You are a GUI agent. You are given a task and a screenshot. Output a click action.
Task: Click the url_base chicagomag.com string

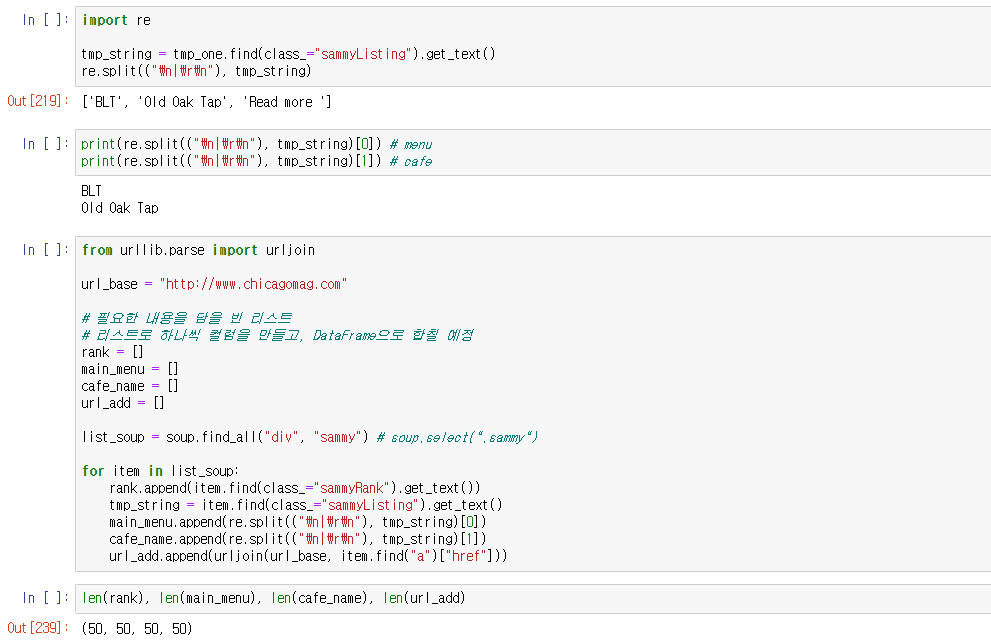click(x=253, y=284)
